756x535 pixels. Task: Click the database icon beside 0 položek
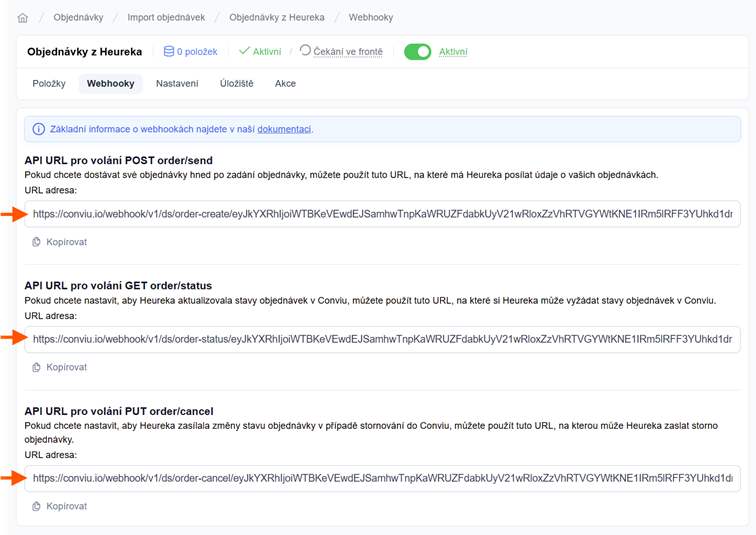point(169,51)
